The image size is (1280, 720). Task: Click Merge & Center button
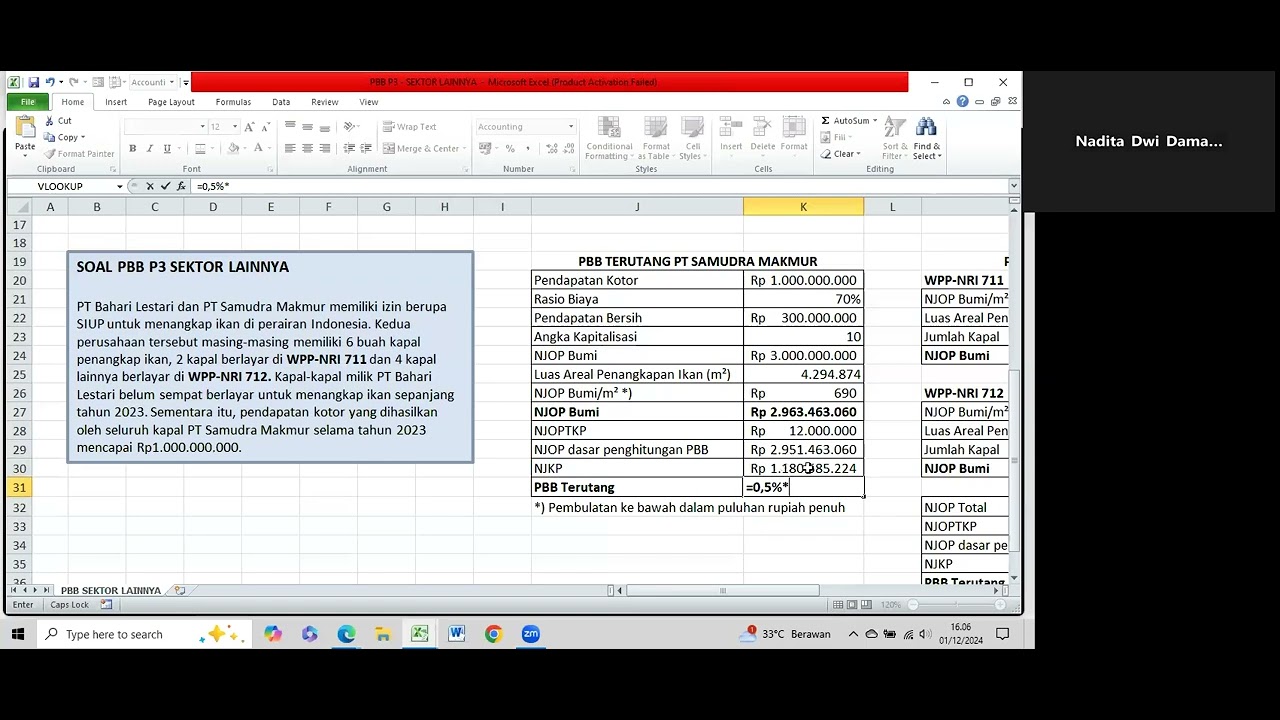[426, 148]
